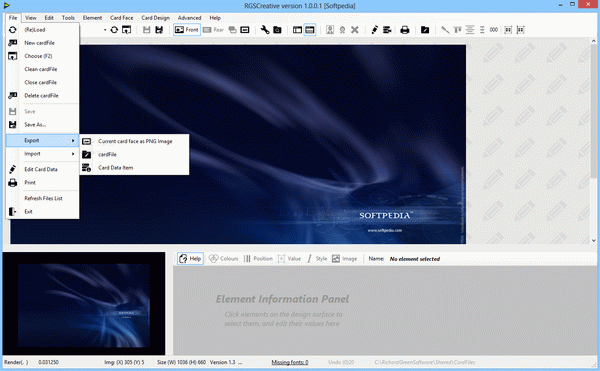Open the Value tab

tap(289, 259)
